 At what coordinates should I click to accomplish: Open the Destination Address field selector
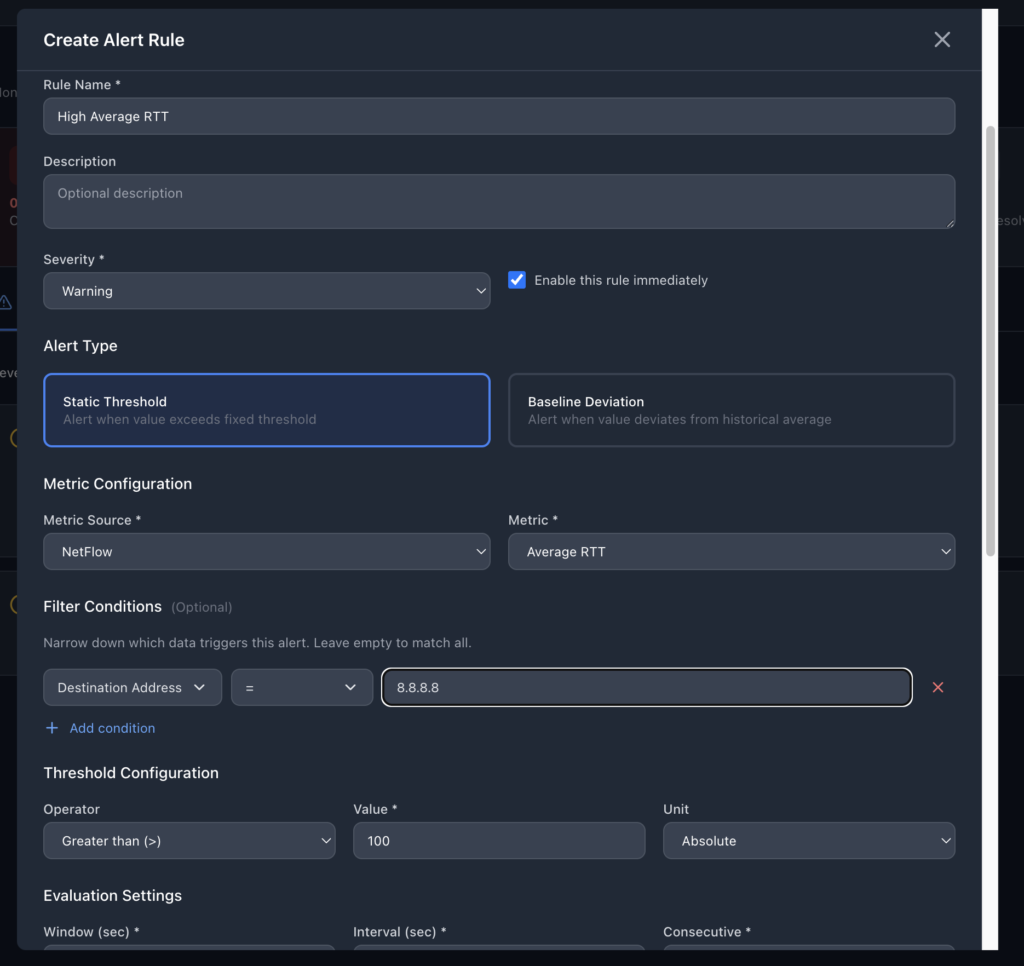click(132, 688)
